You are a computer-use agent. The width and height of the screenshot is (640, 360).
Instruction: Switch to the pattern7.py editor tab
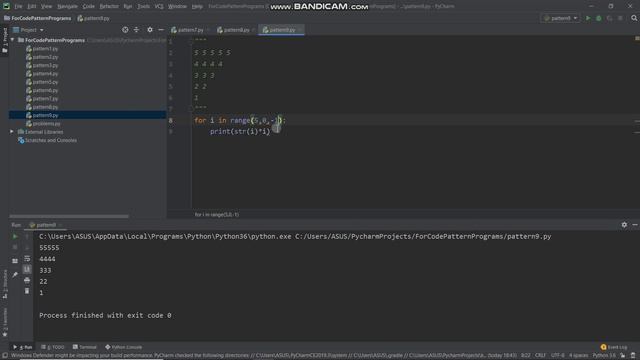pos(190,30)
